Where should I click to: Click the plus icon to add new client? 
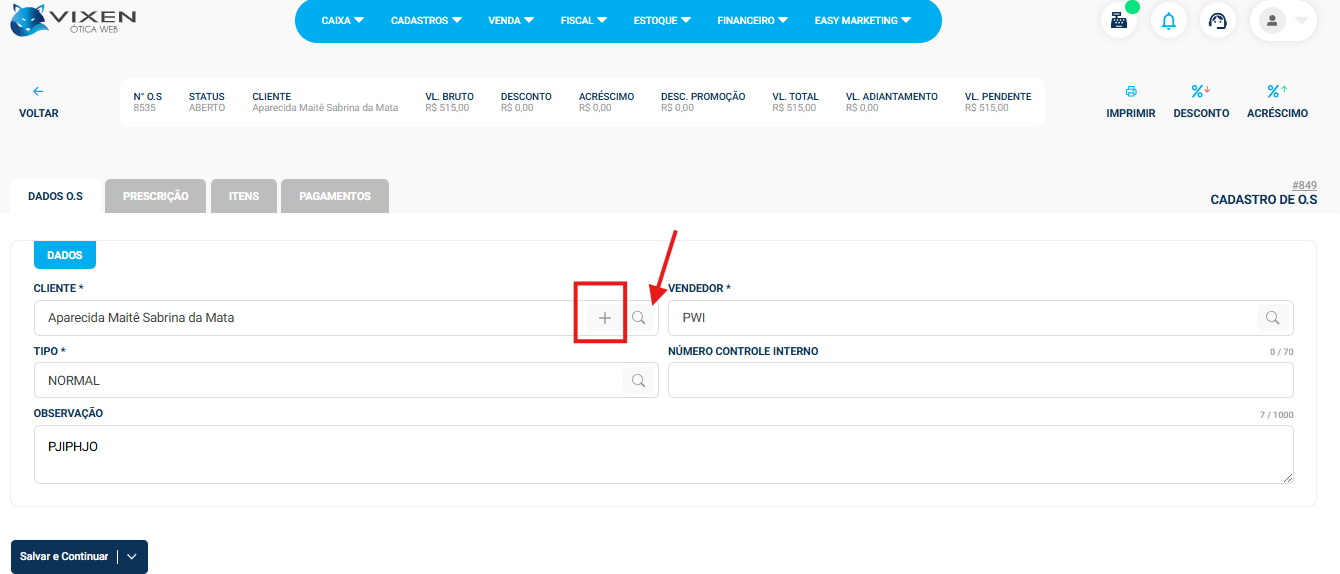click(x=604, y=318)
